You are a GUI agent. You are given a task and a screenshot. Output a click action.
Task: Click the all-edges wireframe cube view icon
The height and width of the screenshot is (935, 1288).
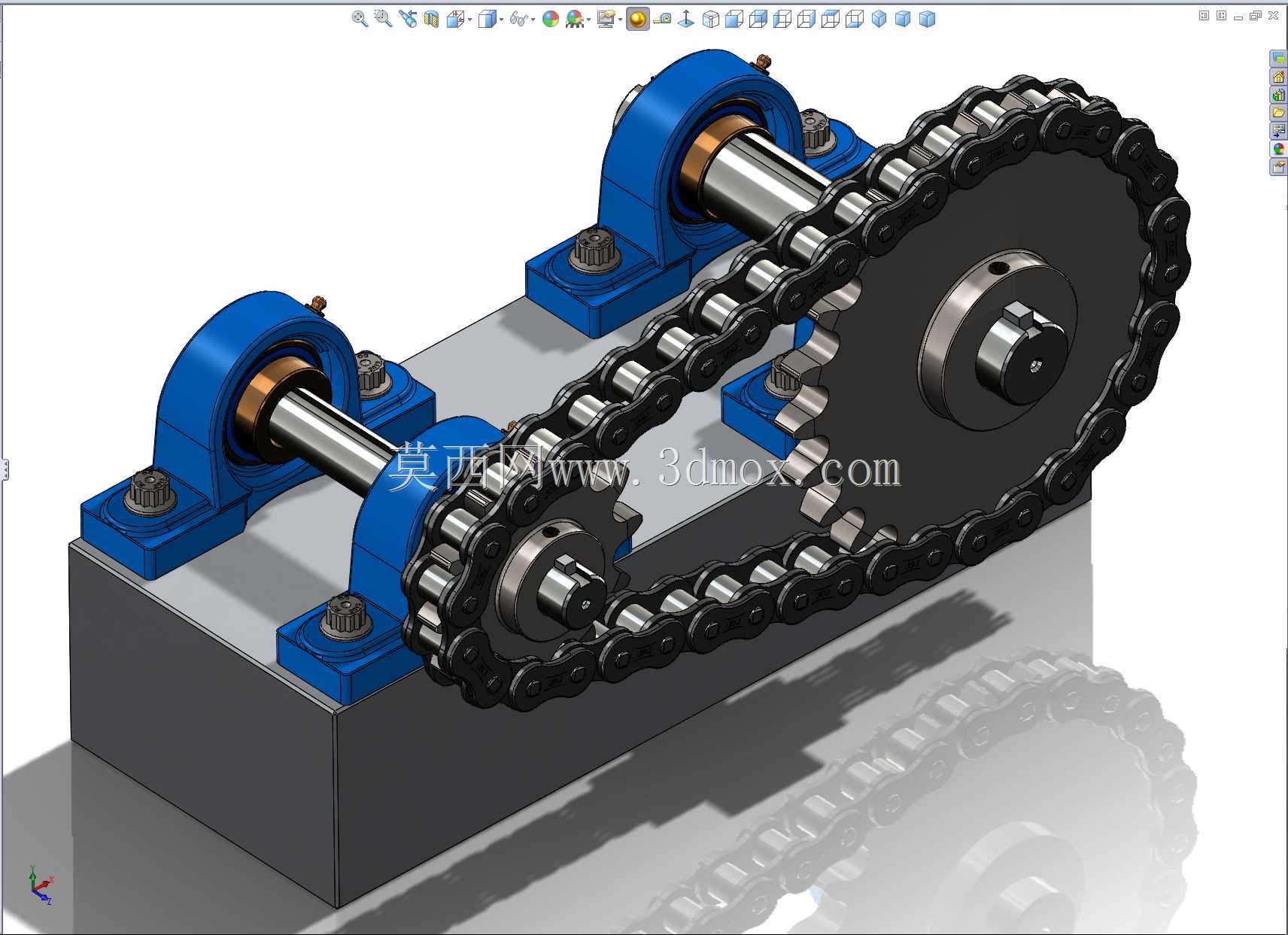(710, 19)
